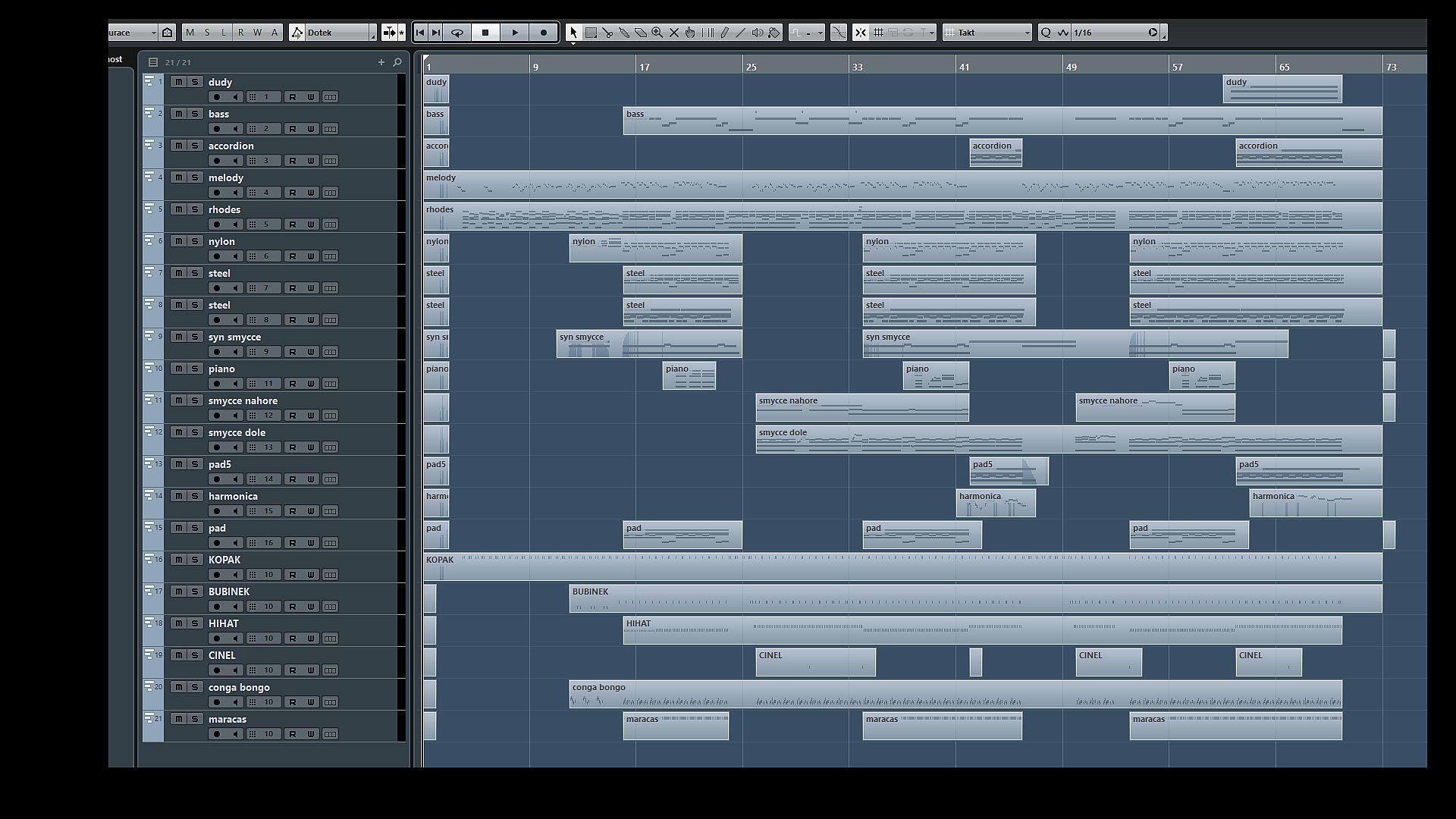The width and height of the screenshot is (1456, 819).
Task: Open the Takt grid type dropdown
Action: coord(988,33)
